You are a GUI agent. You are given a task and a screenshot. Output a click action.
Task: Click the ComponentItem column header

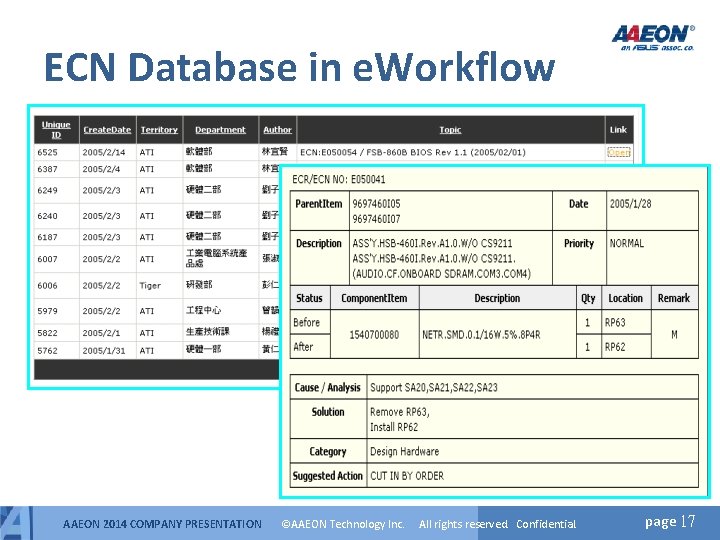[x=374, y=298]
